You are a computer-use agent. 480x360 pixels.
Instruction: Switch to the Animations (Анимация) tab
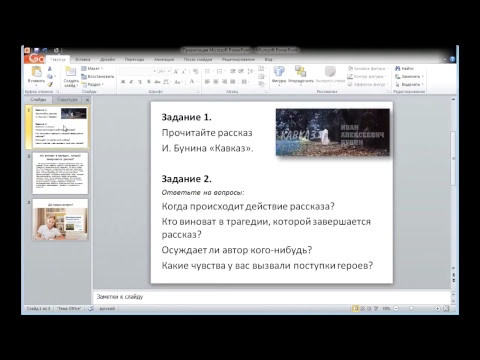pyautogui.click(x=164, y=59)
